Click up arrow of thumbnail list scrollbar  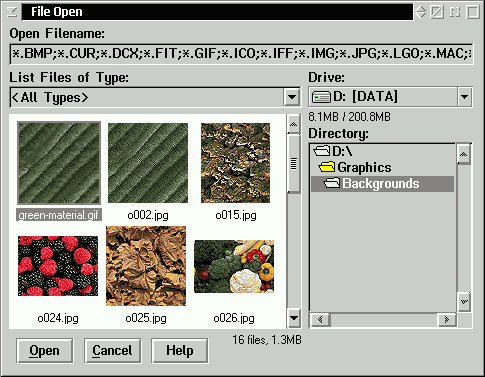[294, 124]
